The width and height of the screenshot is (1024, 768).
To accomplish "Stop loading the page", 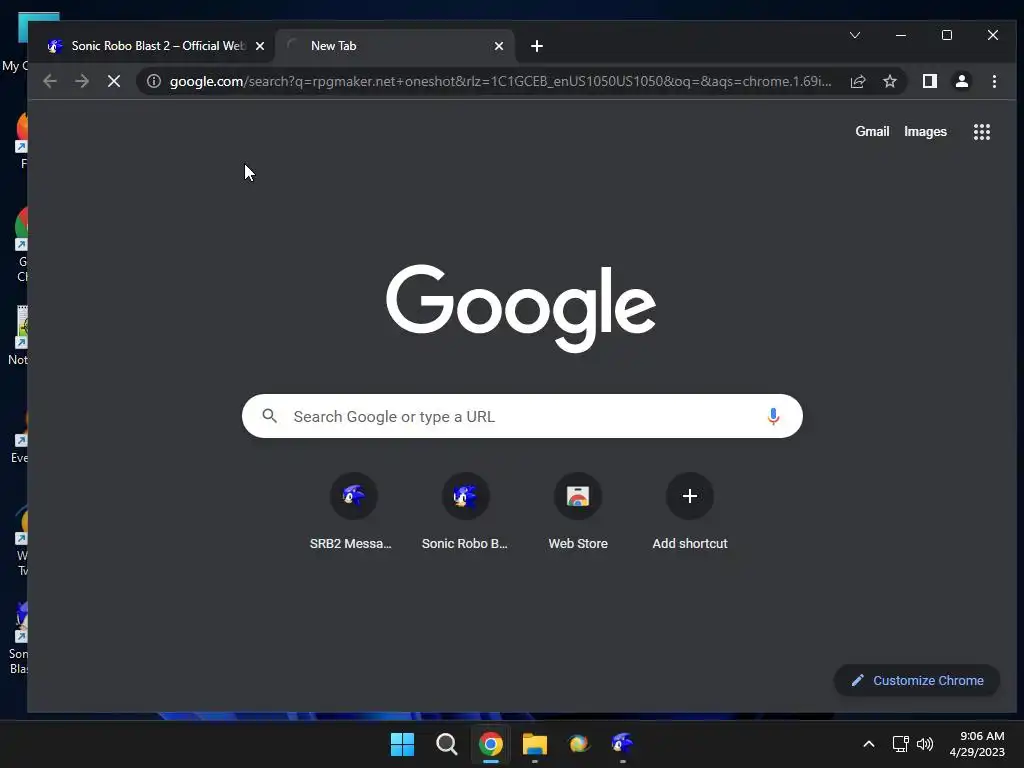I will coord(114,81).
